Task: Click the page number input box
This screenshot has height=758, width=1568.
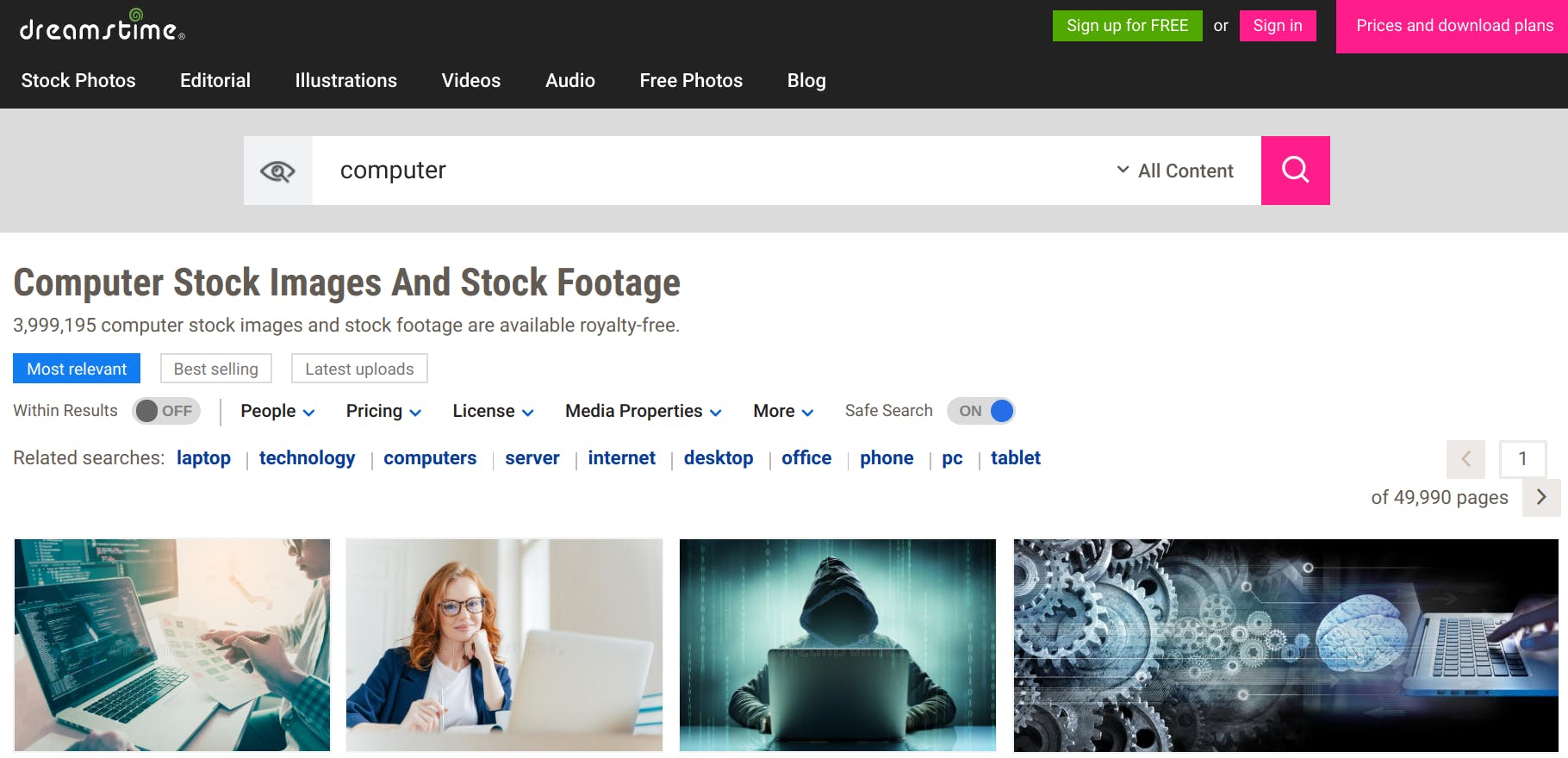Action: point(1522,459)
